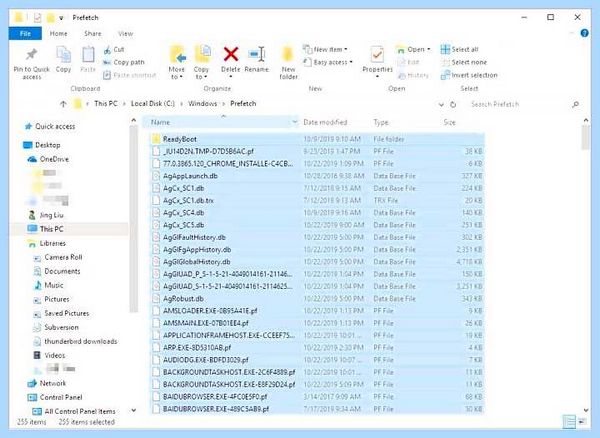This screenshot has height=438, width=600.
Task: Click the Up arrow navigation button
Action: (x=63, y=104)
